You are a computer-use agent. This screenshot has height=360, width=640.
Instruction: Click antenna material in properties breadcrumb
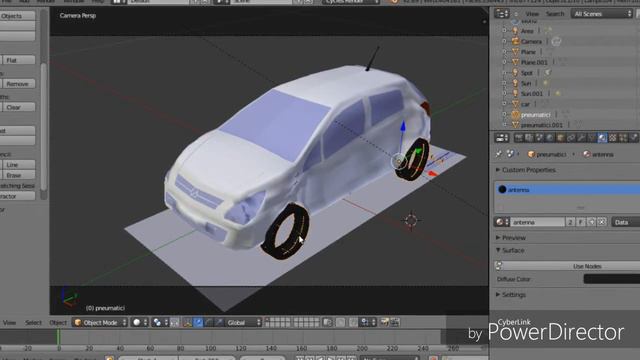pos(598,154)
